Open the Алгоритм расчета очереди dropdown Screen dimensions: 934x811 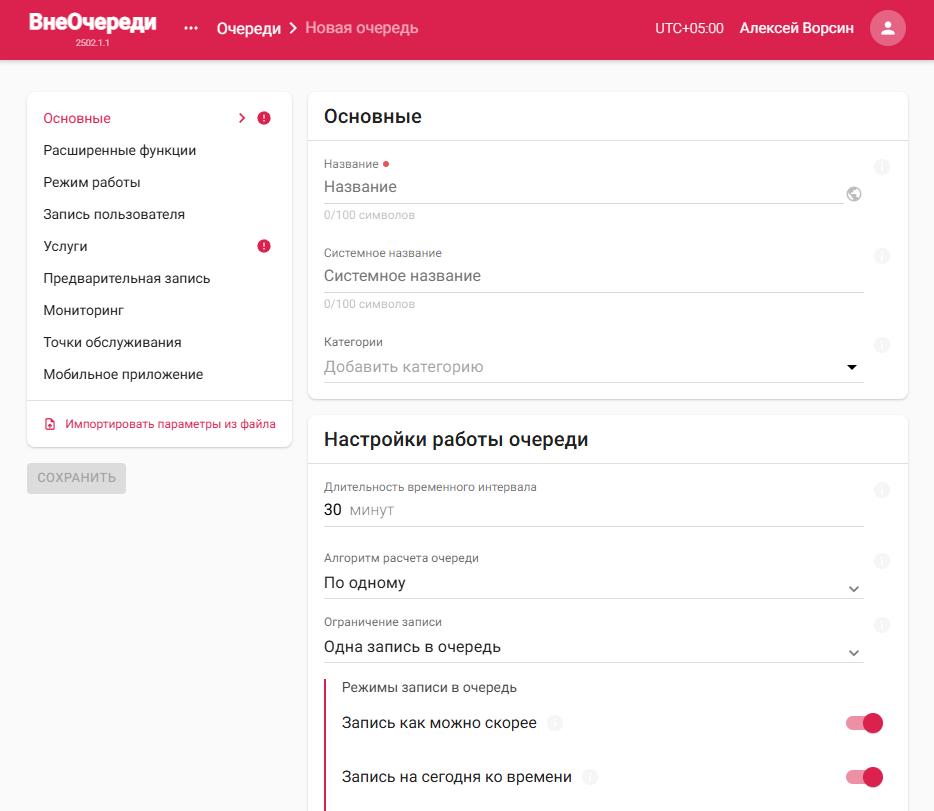(594, 583)
